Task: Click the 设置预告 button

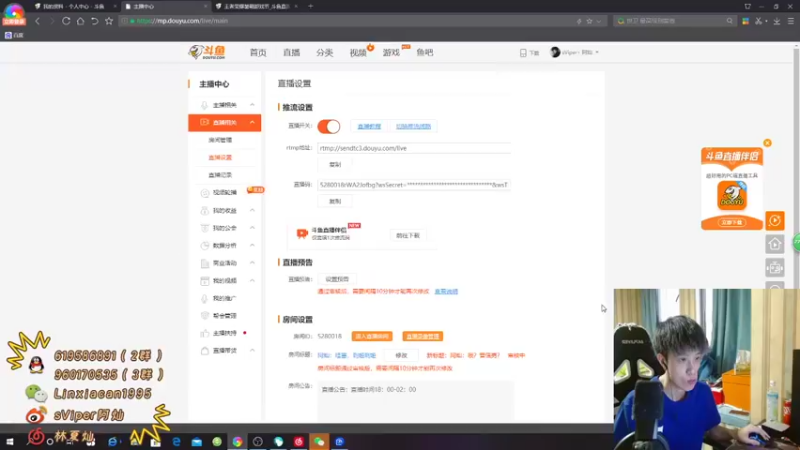Action: click(x=337, y=279)
